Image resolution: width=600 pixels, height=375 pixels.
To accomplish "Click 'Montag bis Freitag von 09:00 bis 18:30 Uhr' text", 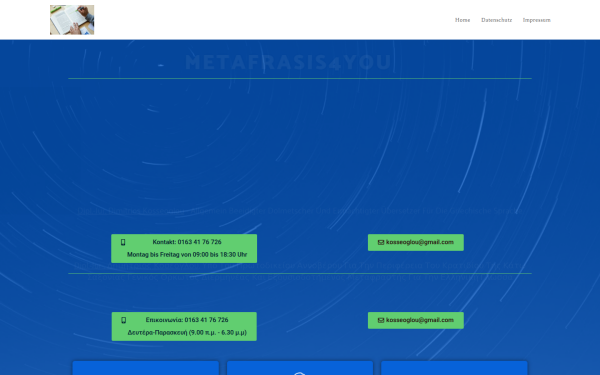I will 187,254.
